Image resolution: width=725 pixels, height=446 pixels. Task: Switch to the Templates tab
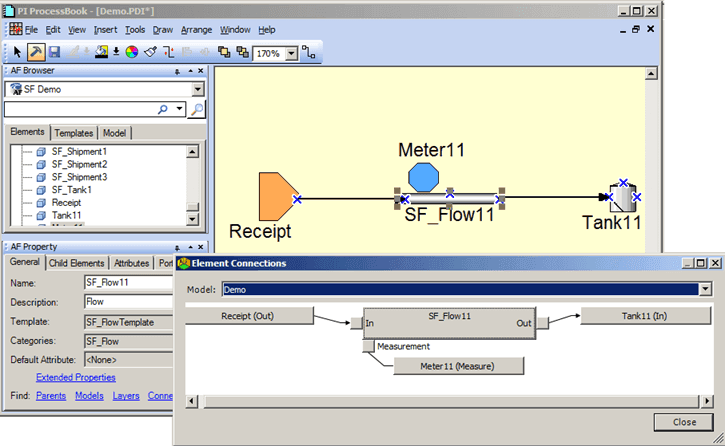(x=74, y=133)
